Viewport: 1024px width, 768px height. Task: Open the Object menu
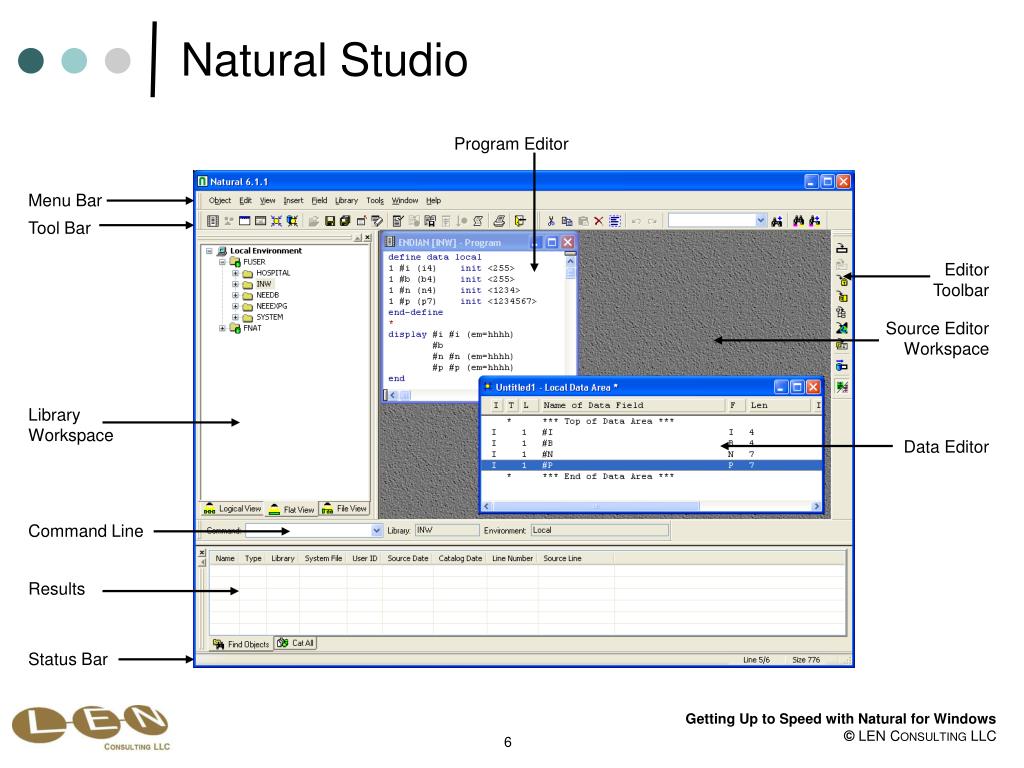pyautogui.click(x=219, y=200)
